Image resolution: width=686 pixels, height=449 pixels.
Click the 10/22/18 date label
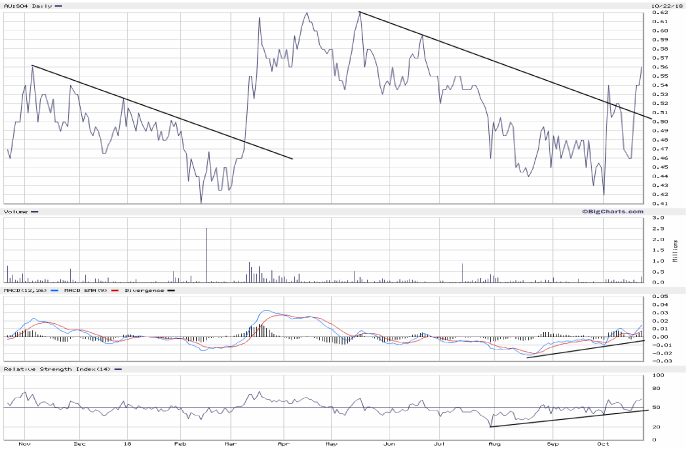(666, 6)
